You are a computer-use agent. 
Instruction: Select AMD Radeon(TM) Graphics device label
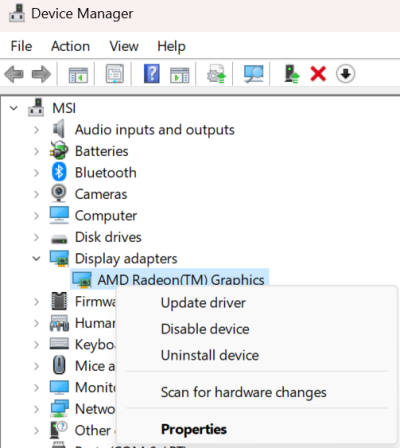pyautogui.click(x=181, y=280)
